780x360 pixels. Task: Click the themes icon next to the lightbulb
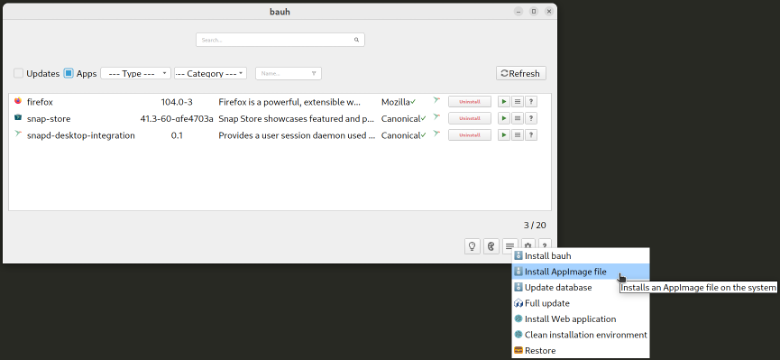pyautogui.click(x=491, y=246)
